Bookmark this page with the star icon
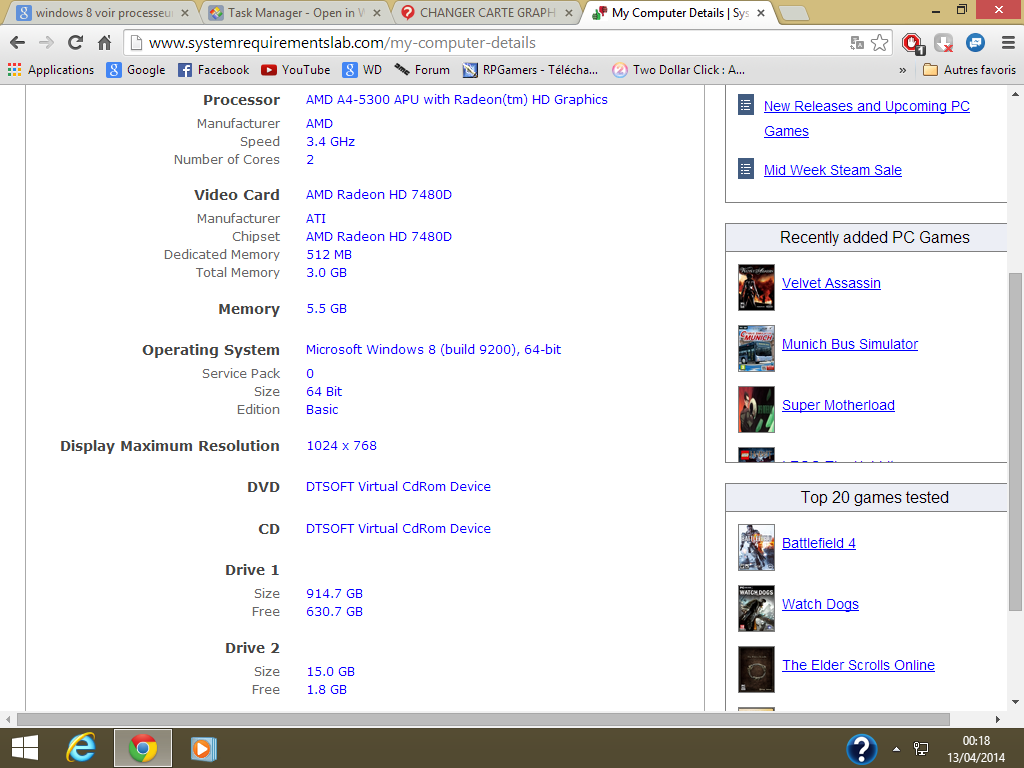Viewport: 1024px width, 768px height. (880, 43)
